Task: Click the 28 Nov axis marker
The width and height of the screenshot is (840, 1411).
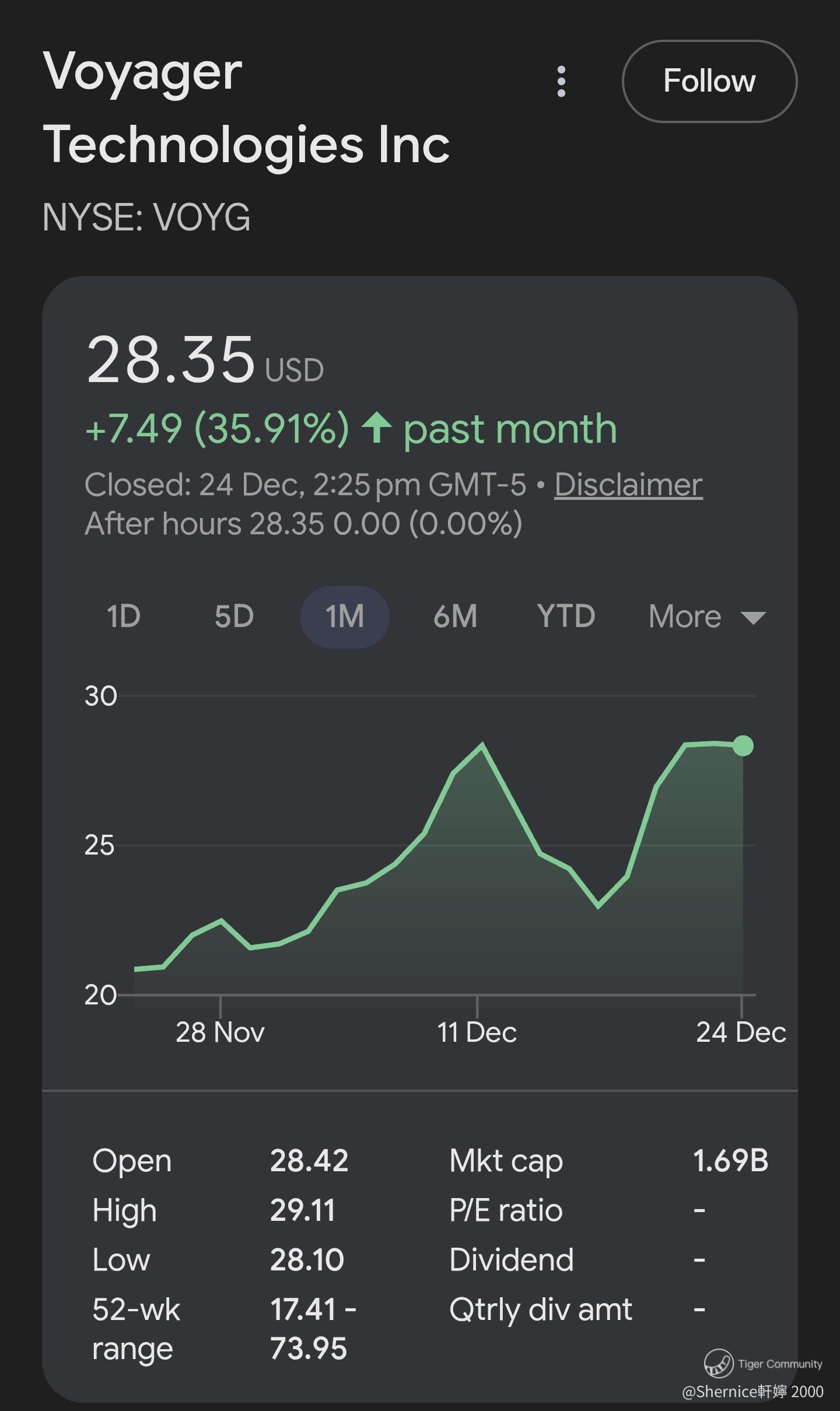Action: coord(220,1032)
